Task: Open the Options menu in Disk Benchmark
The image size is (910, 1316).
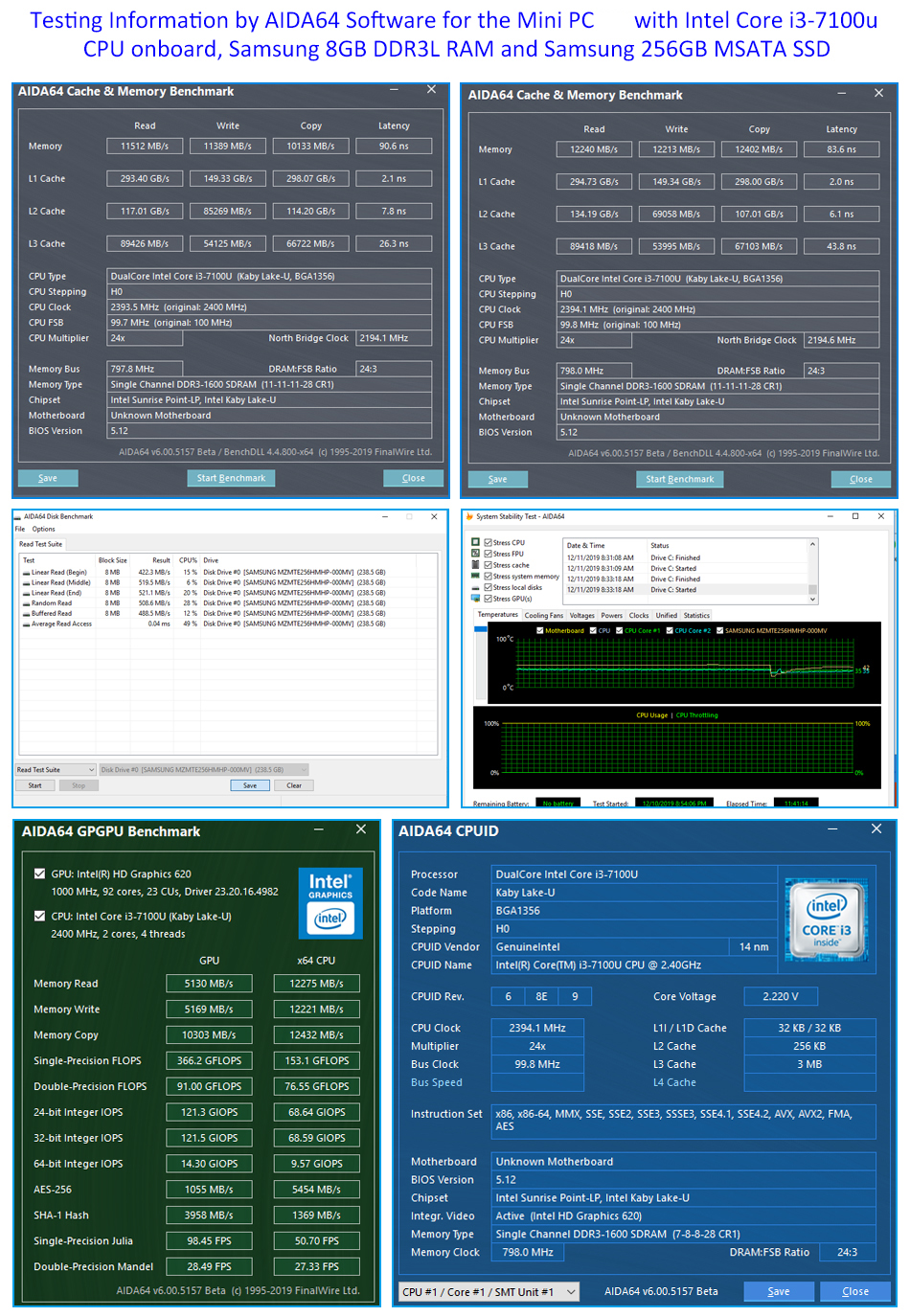Action: point(44,529)
